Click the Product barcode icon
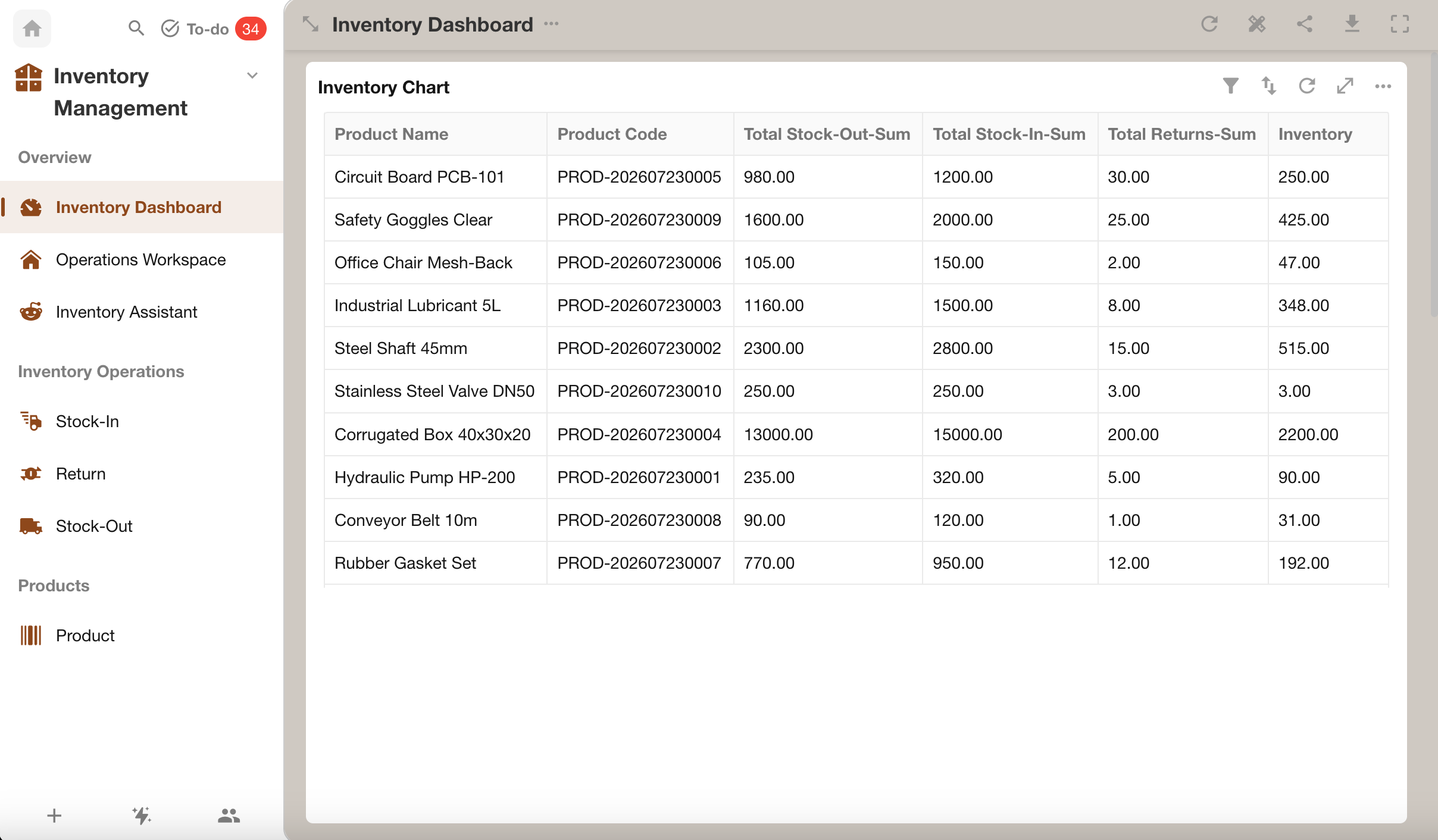 tap(31, 635)
